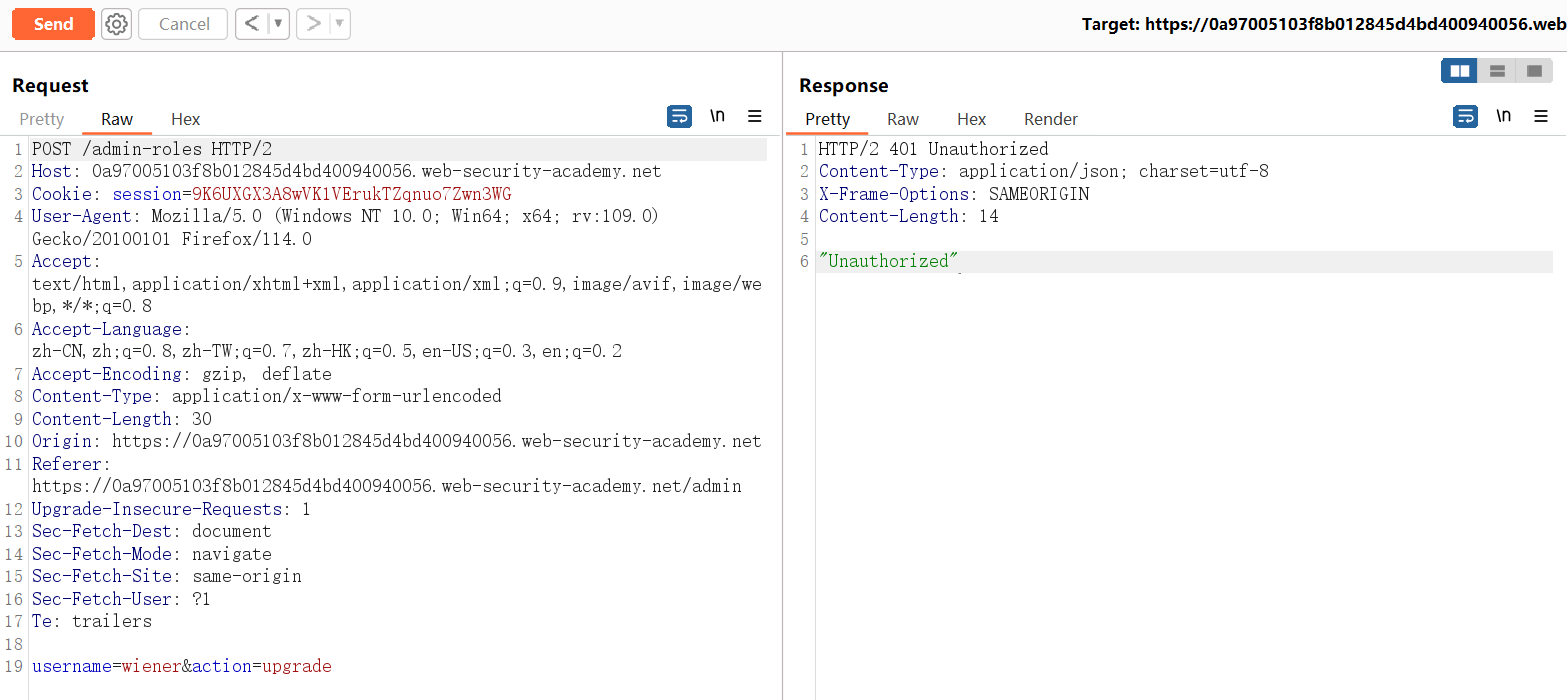1567x700 pixels.
Task: Switch to top-bottom split layout
Action: [1497, 71]
